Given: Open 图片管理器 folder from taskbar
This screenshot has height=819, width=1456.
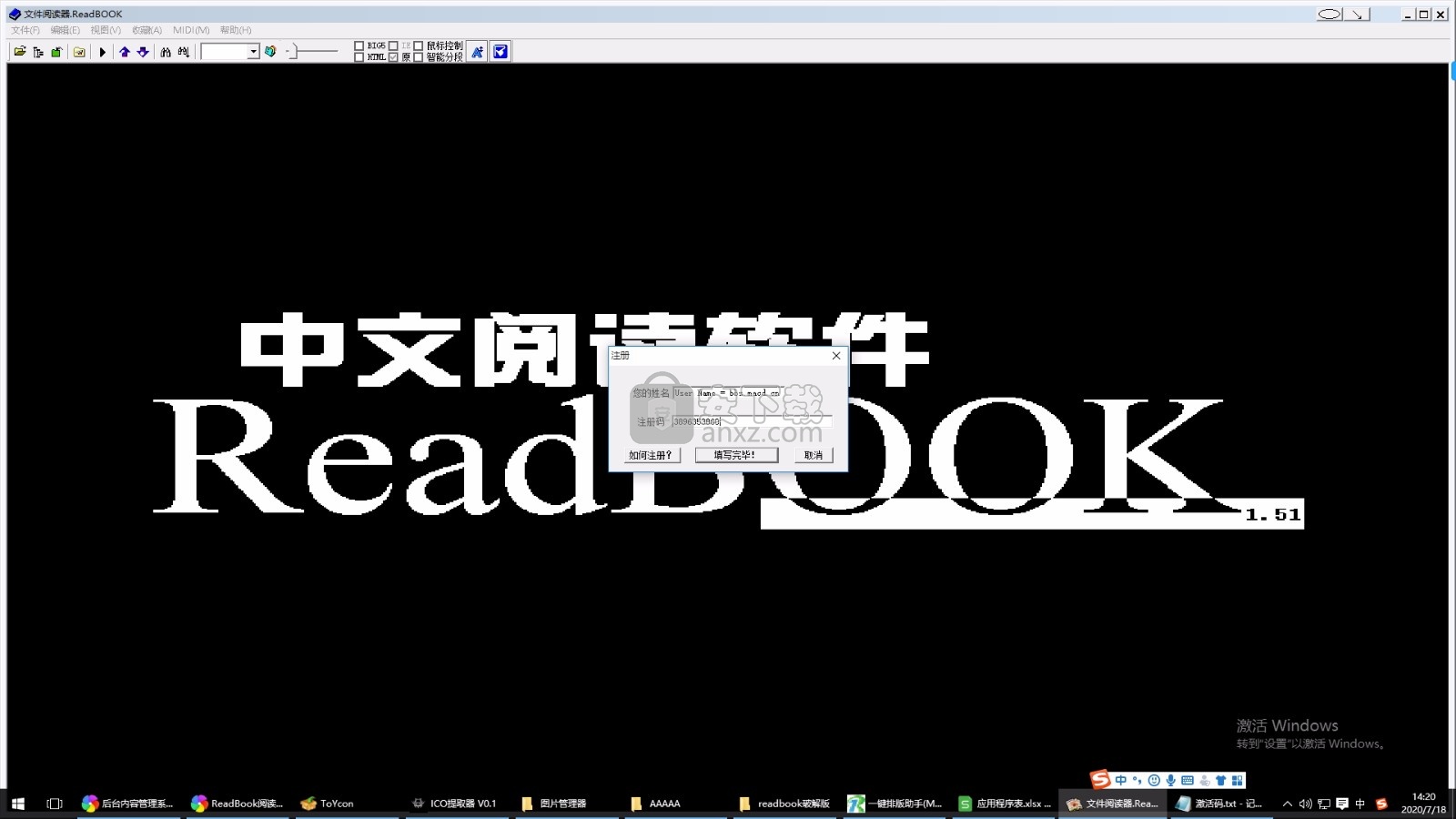Looking at the screenshot, I should coord(564,804).
